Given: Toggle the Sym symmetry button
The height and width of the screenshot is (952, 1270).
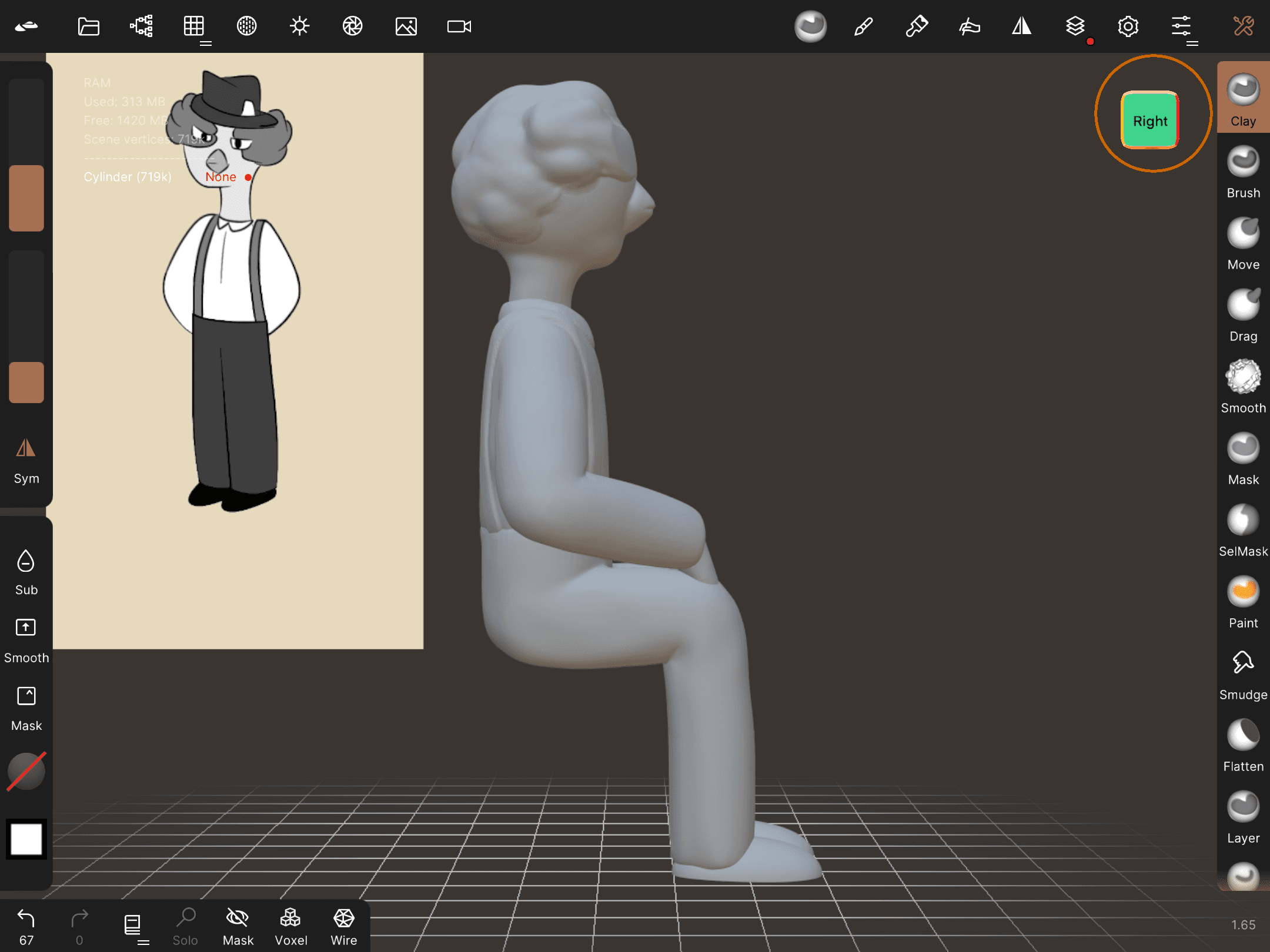Looking at the screenshot, I should (26, 460).
